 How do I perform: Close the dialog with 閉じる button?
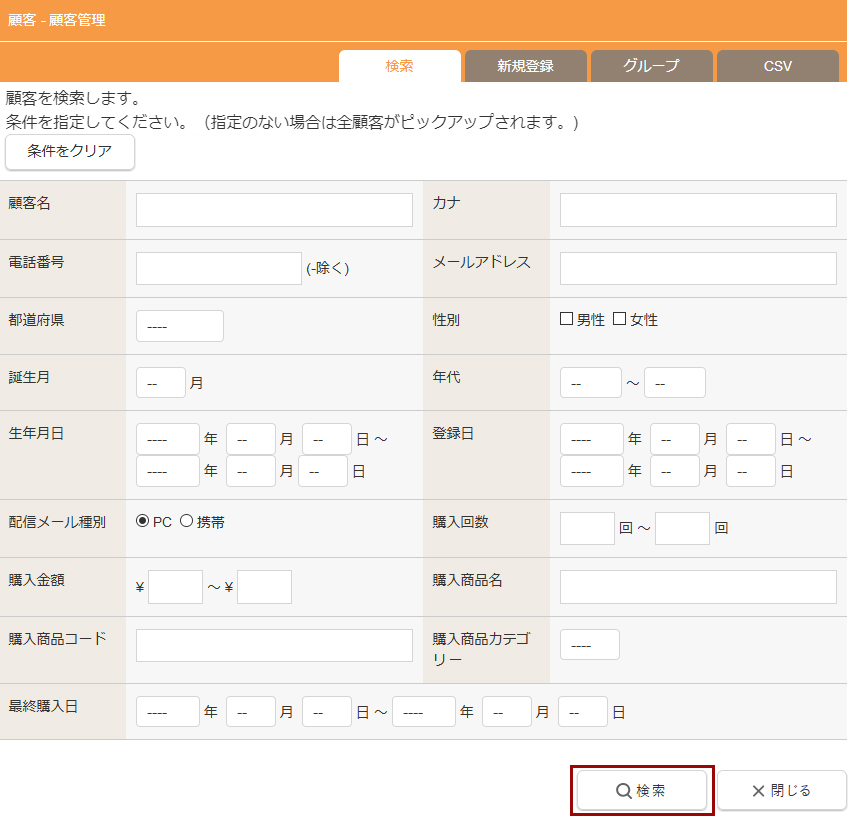[x=781, y=790]
